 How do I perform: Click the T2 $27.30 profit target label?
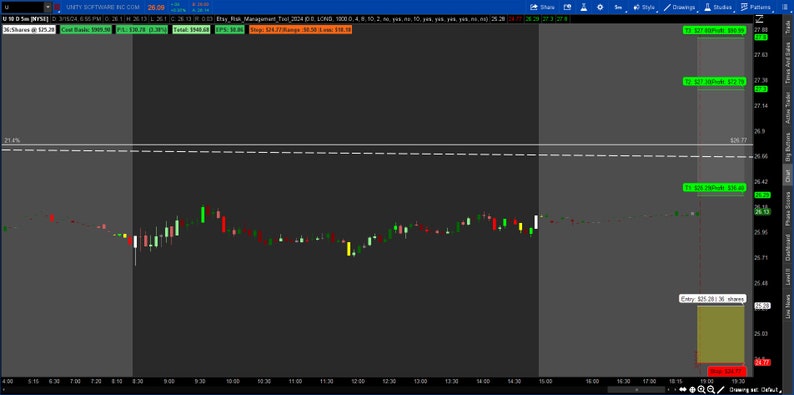(714, 81)
